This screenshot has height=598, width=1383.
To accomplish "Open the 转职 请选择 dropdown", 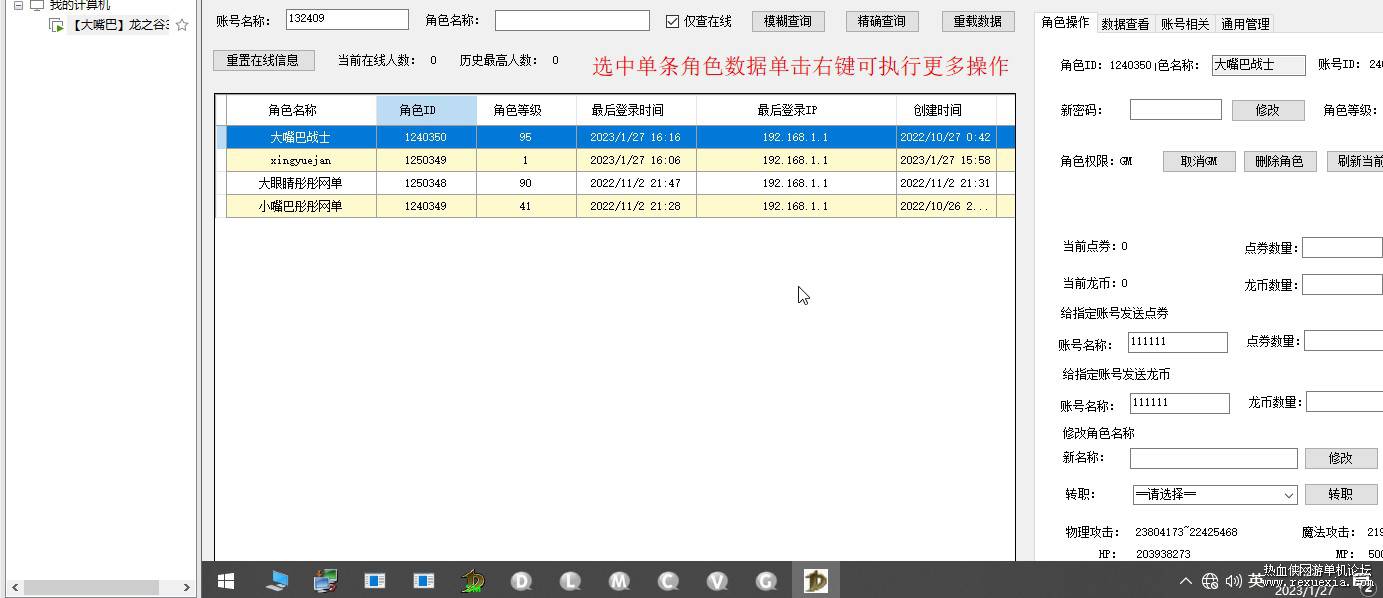I will coord(1214,495).
